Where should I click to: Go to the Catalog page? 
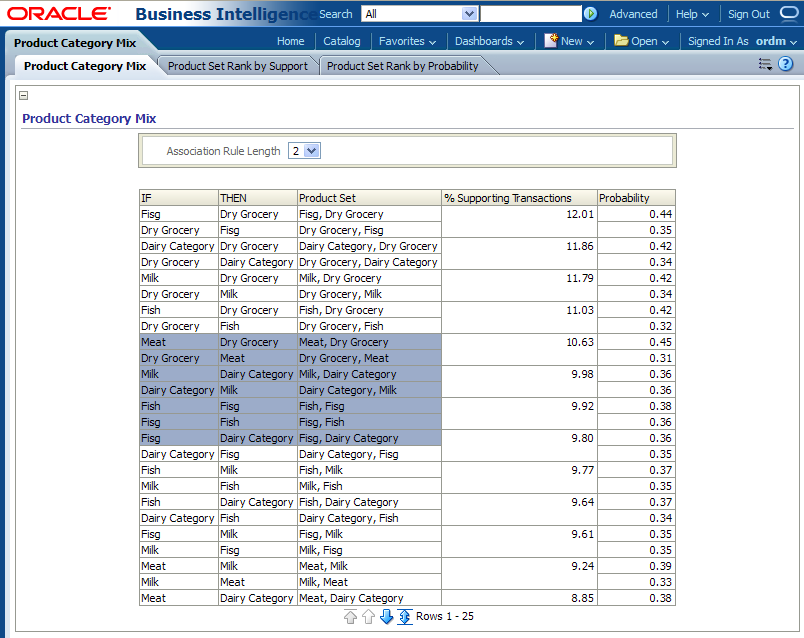342,41
